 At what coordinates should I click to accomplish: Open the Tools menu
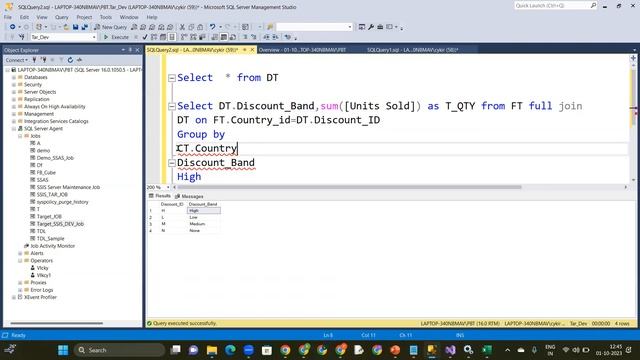pos(106,17)
